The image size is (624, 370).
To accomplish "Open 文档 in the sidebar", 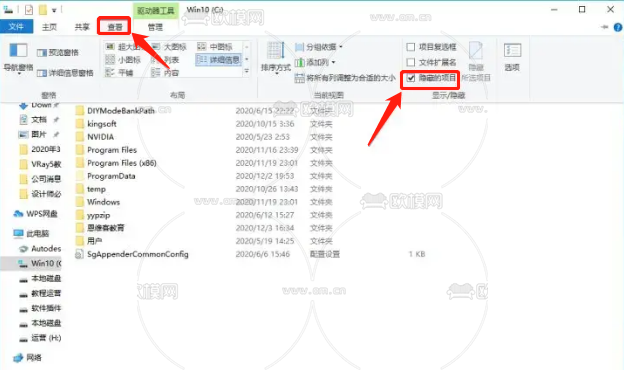I will tap(39, 119).
